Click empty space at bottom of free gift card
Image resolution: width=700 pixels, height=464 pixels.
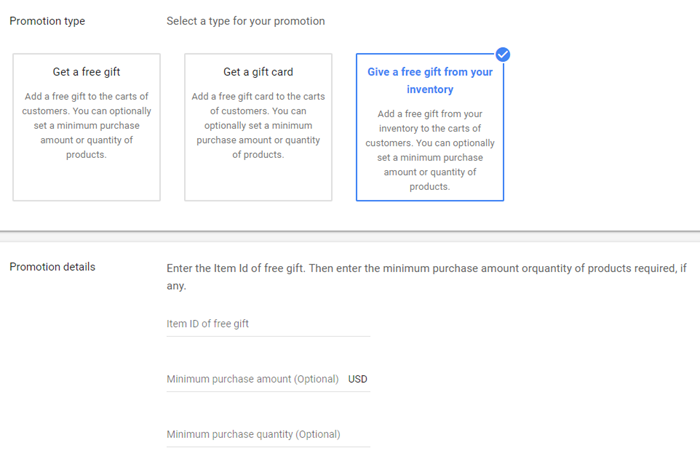point(86,182)
